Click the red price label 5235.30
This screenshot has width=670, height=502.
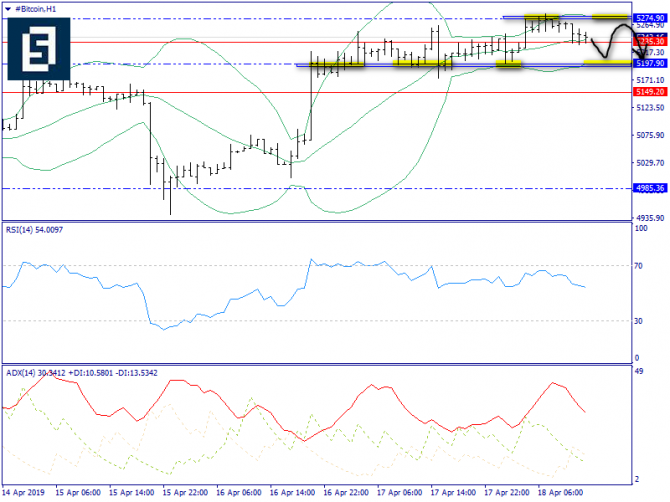coord(650,41)
